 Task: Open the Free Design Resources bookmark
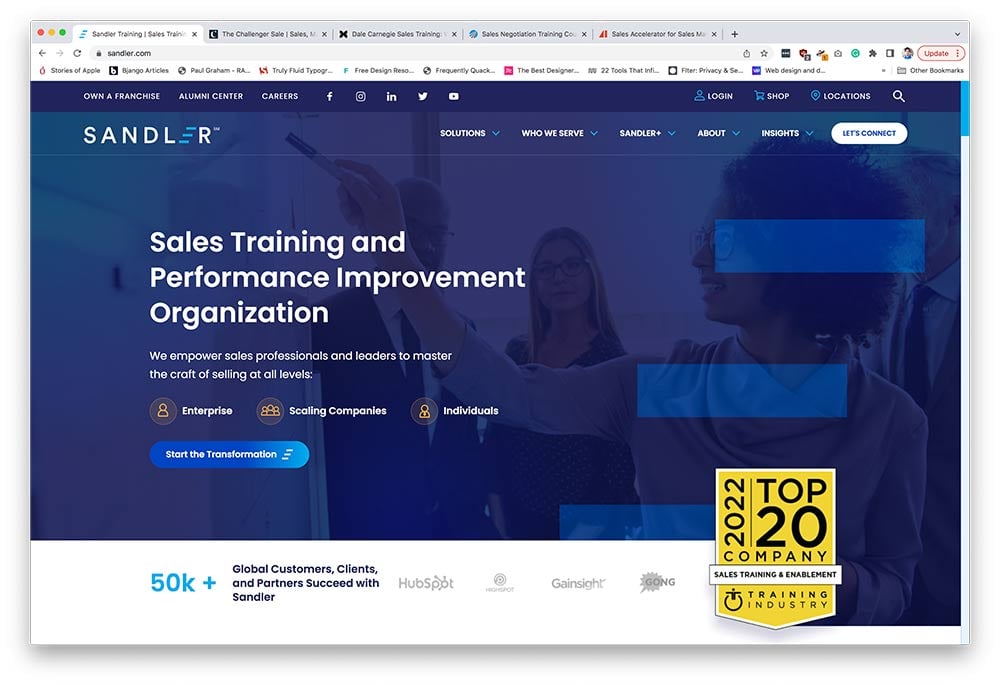[378, 70]
